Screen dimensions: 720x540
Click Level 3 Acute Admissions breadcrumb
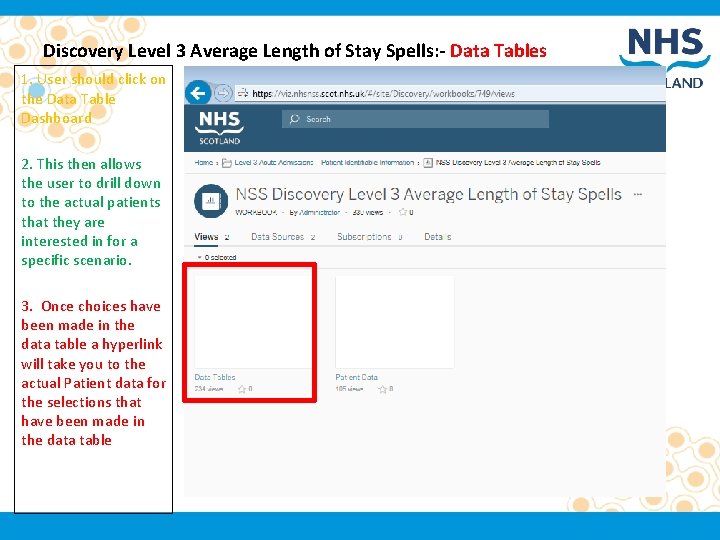(274, 163)
